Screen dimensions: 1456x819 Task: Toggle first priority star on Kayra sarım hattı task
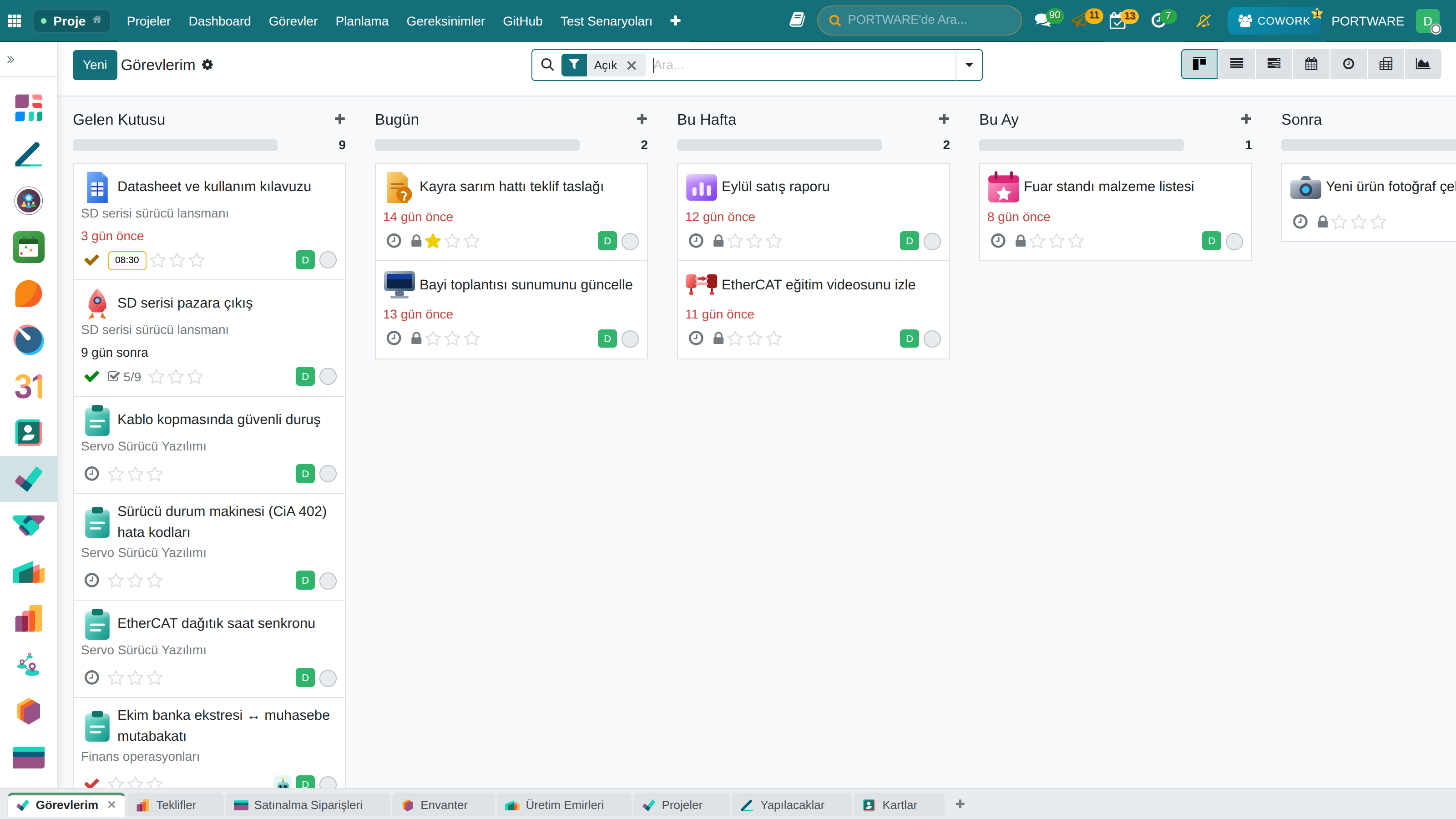tap(433, 241)
